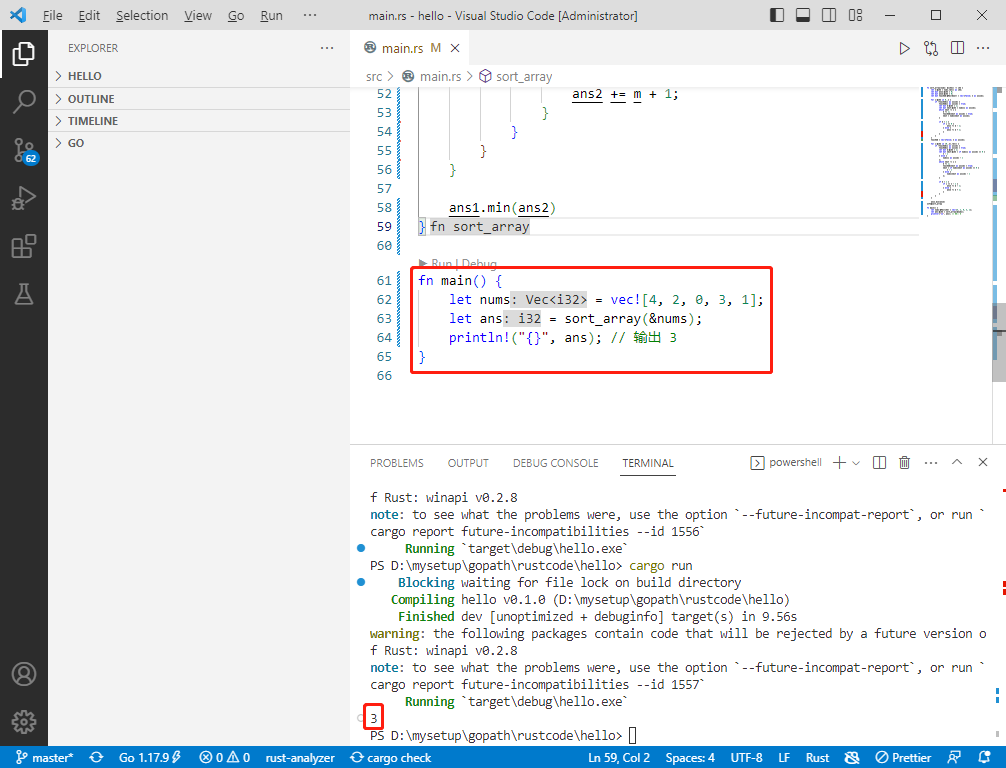Click Ln 59, Col 2 position indicator
Image resolution: width=1006 pixels, height=768 pixels.
point(618,758)
